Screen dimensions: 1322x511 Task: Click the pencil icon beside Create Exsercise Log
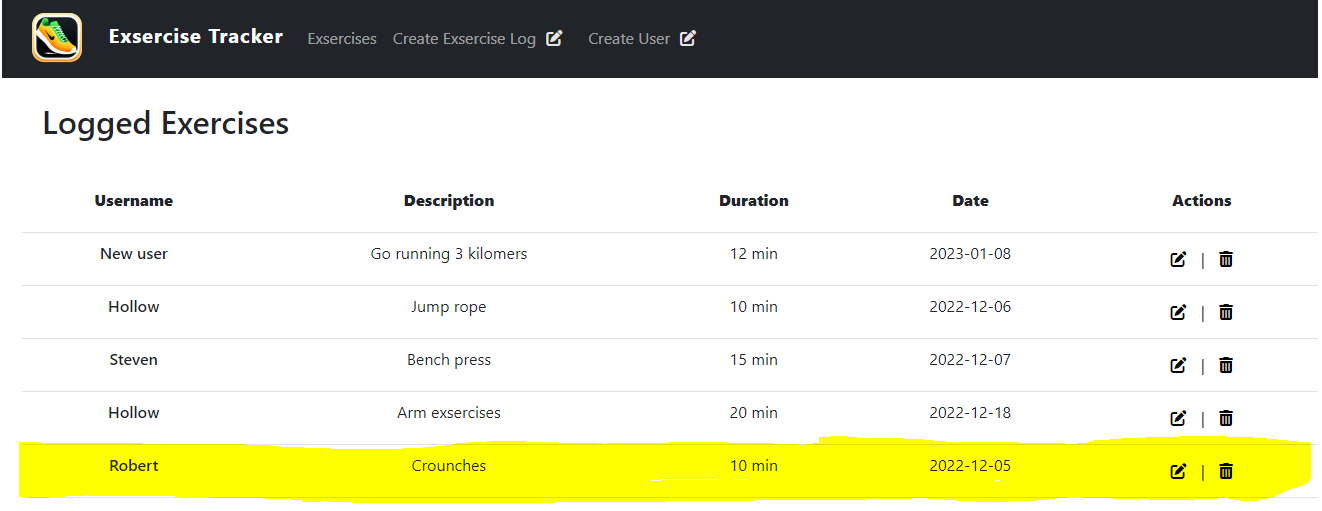click(554, 38)
